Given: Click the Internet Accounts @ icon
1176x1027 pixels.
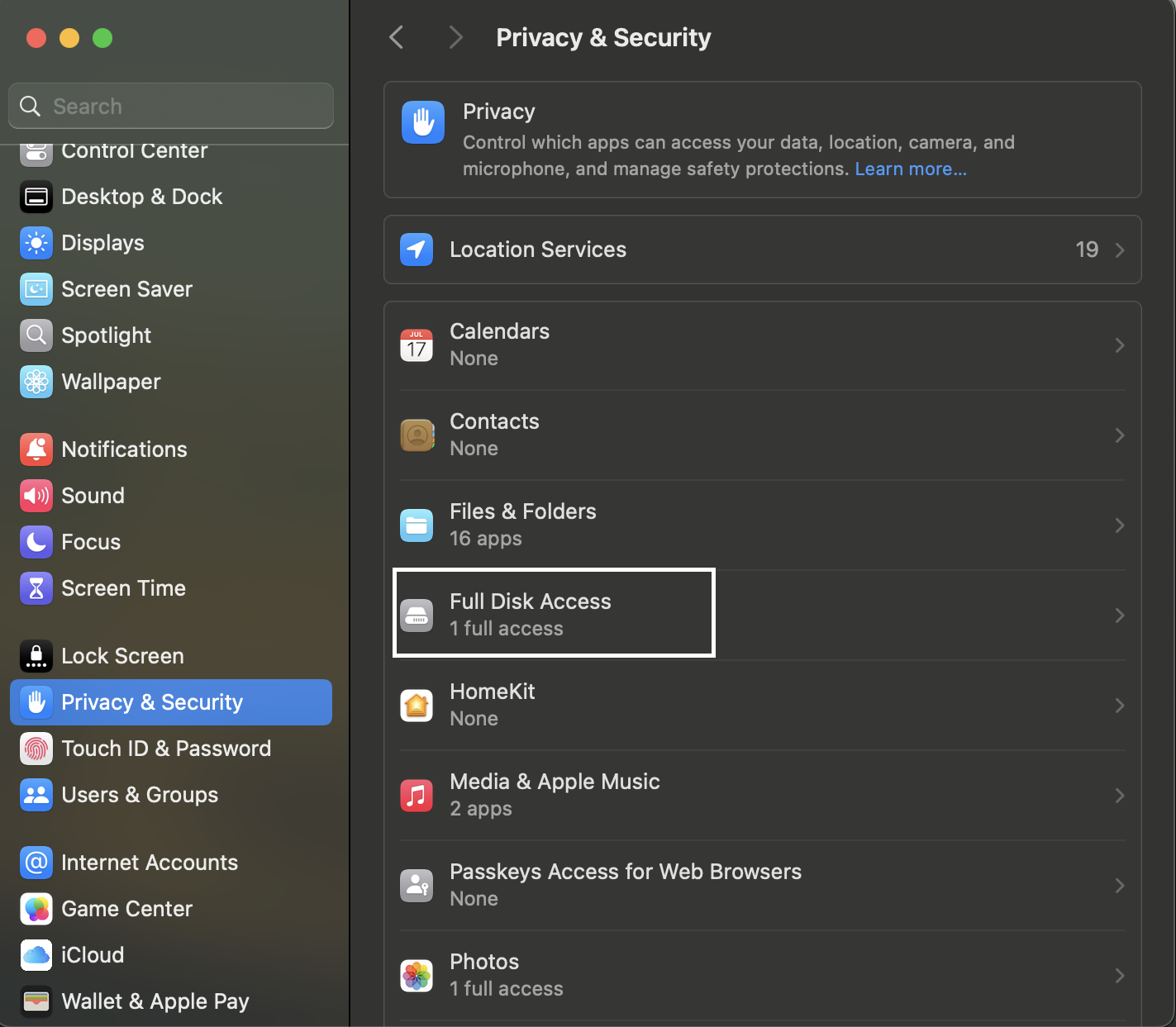Looking at the screenshot, I should [36, 863].
